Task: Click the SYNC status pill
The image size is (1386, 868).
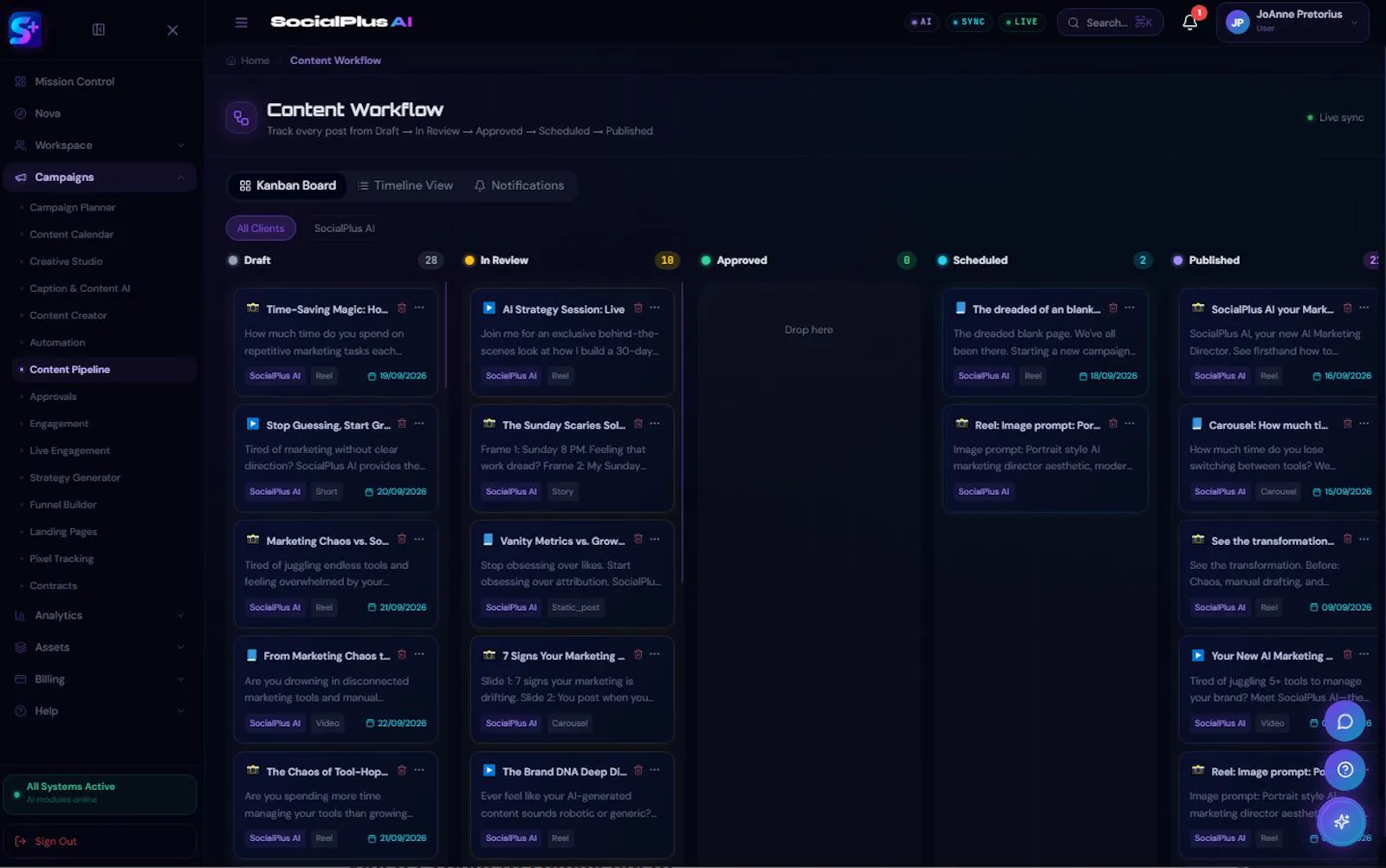Action: click(x=968, y=22)
